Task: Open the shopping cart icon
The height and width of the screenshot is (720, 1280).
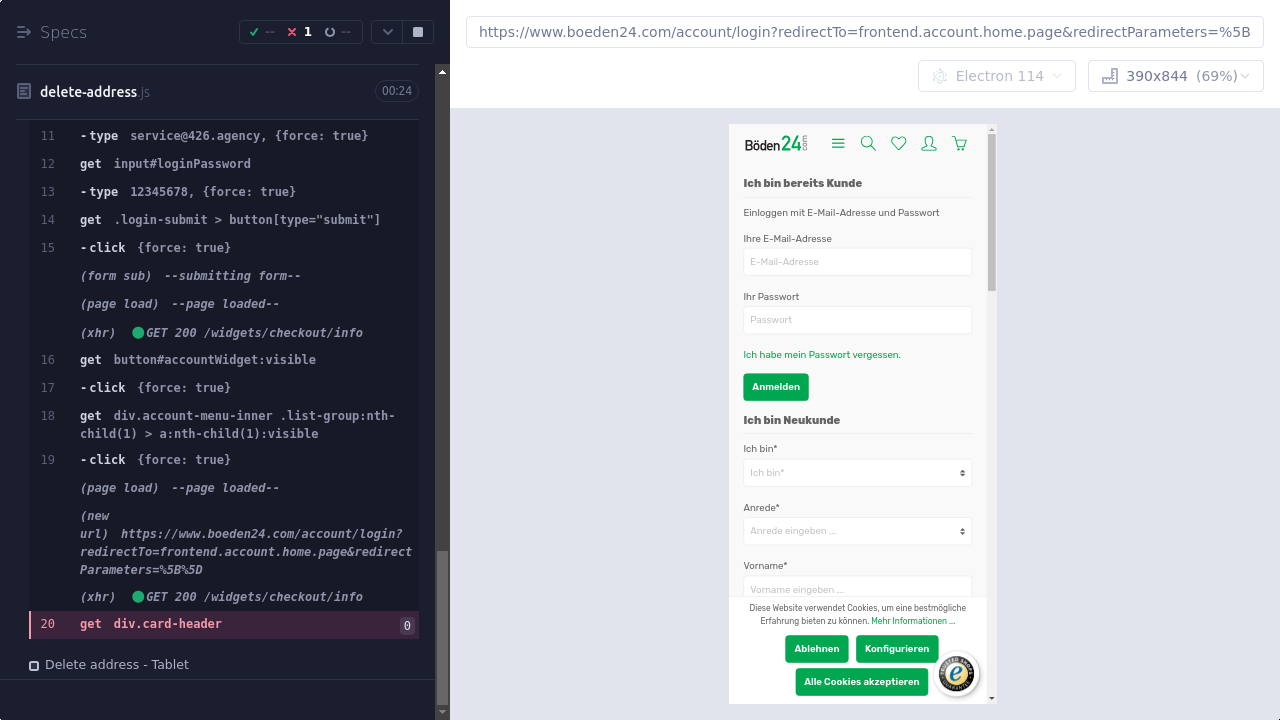Action: pos(960,144)
